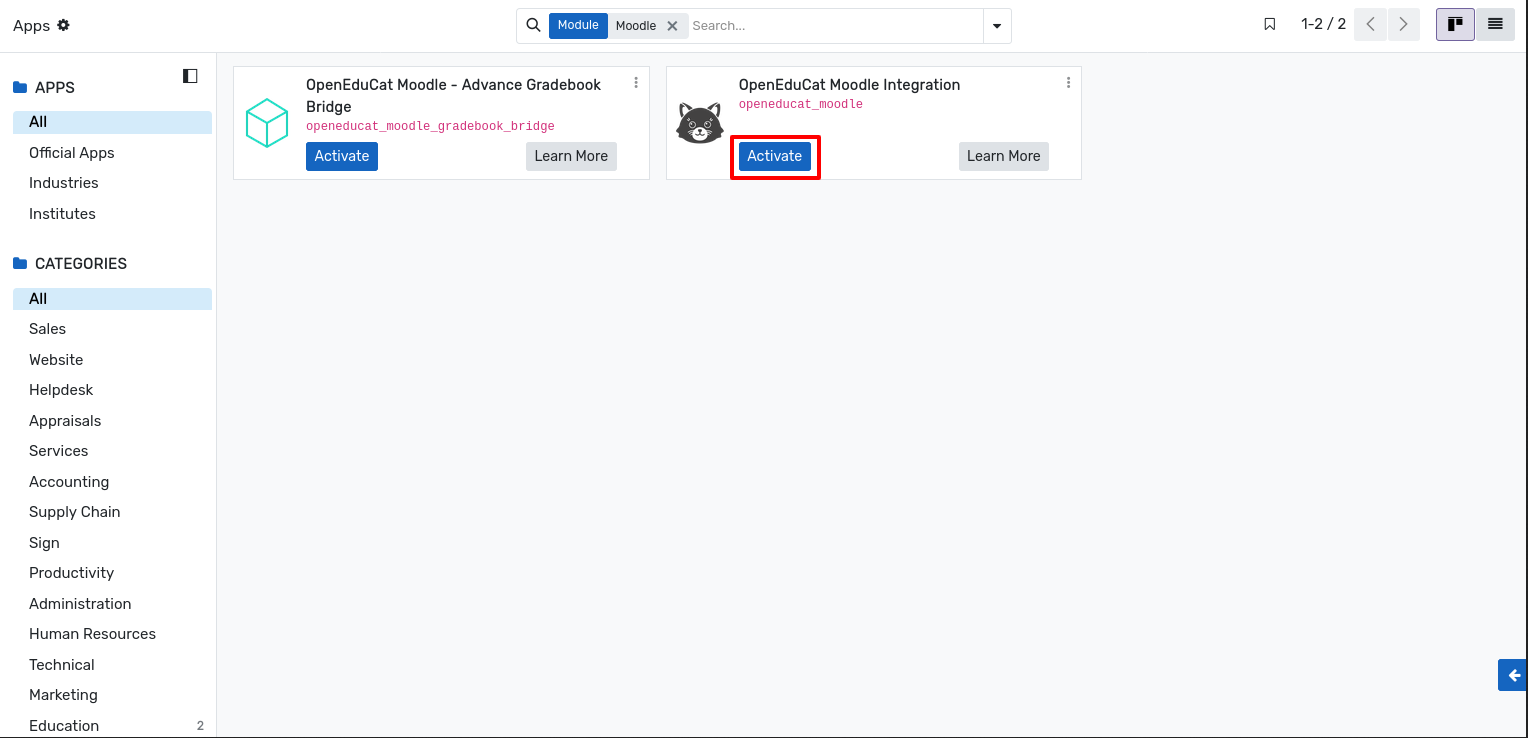Image resolution: width=1528 pixels, height=738 pixels.
Task: Learn More about Moodle Integration
Action: click(1004, 156)
